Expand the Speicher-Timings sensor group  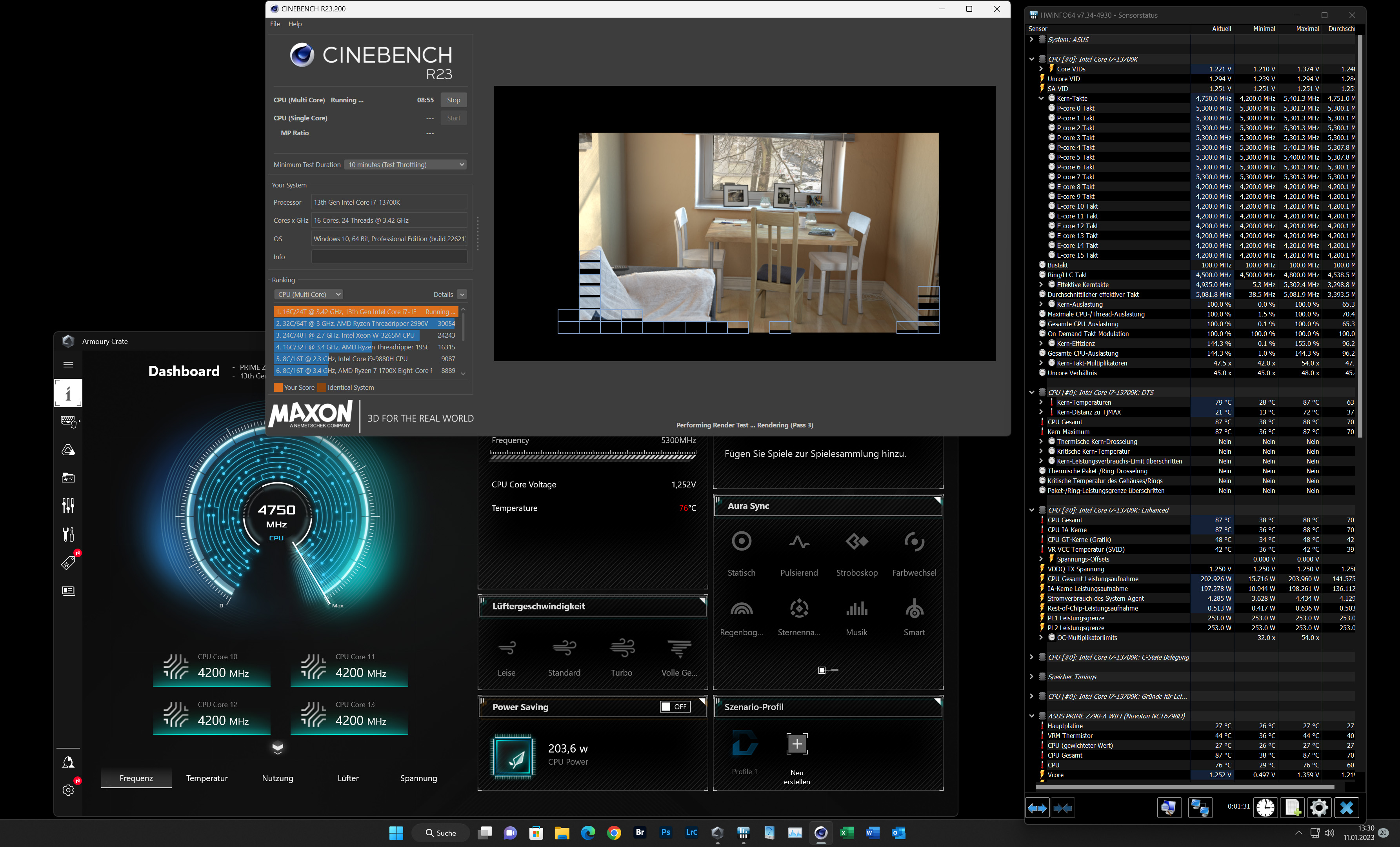1031,676
